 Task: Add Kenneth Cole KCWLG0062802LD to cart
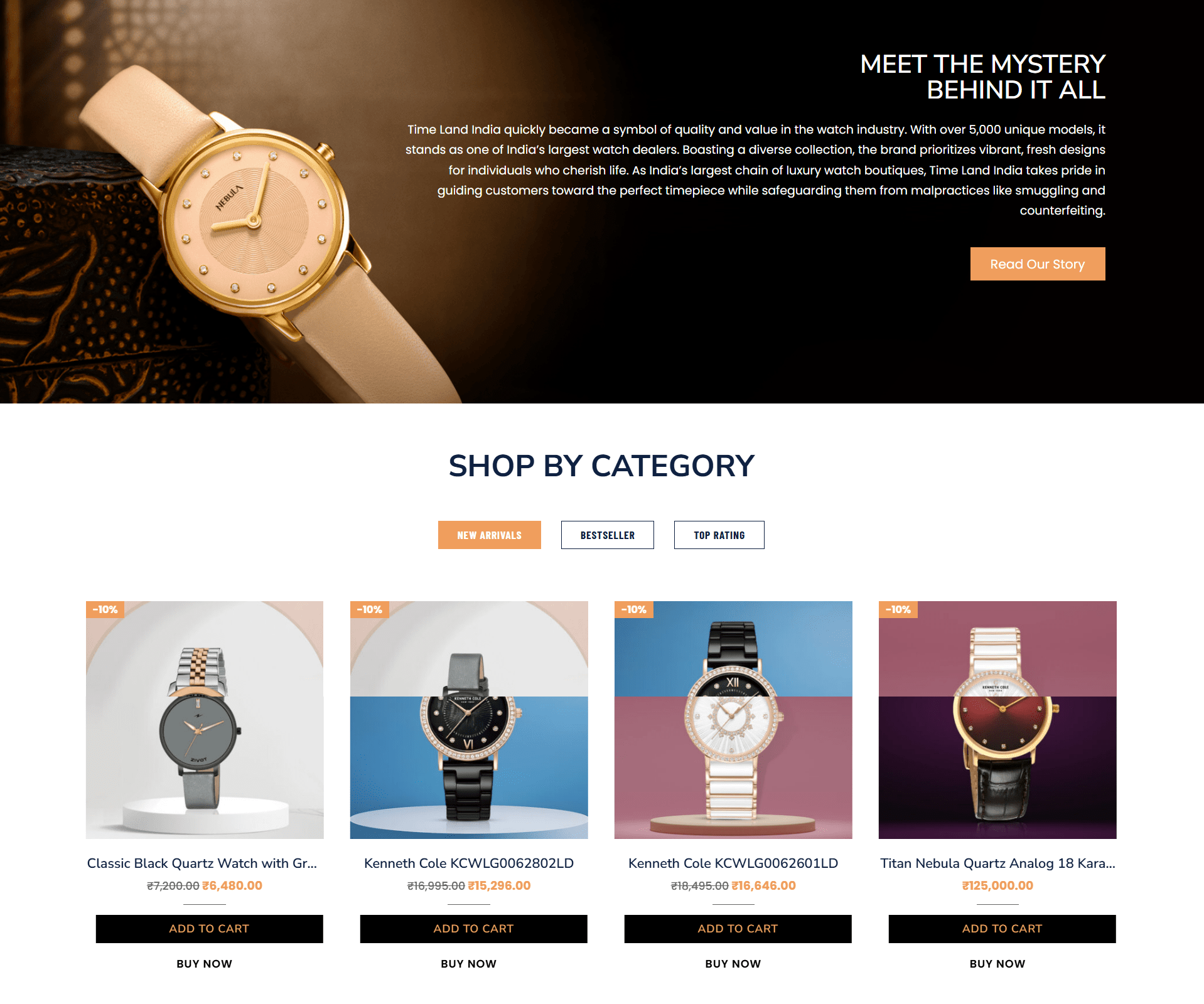473,929
